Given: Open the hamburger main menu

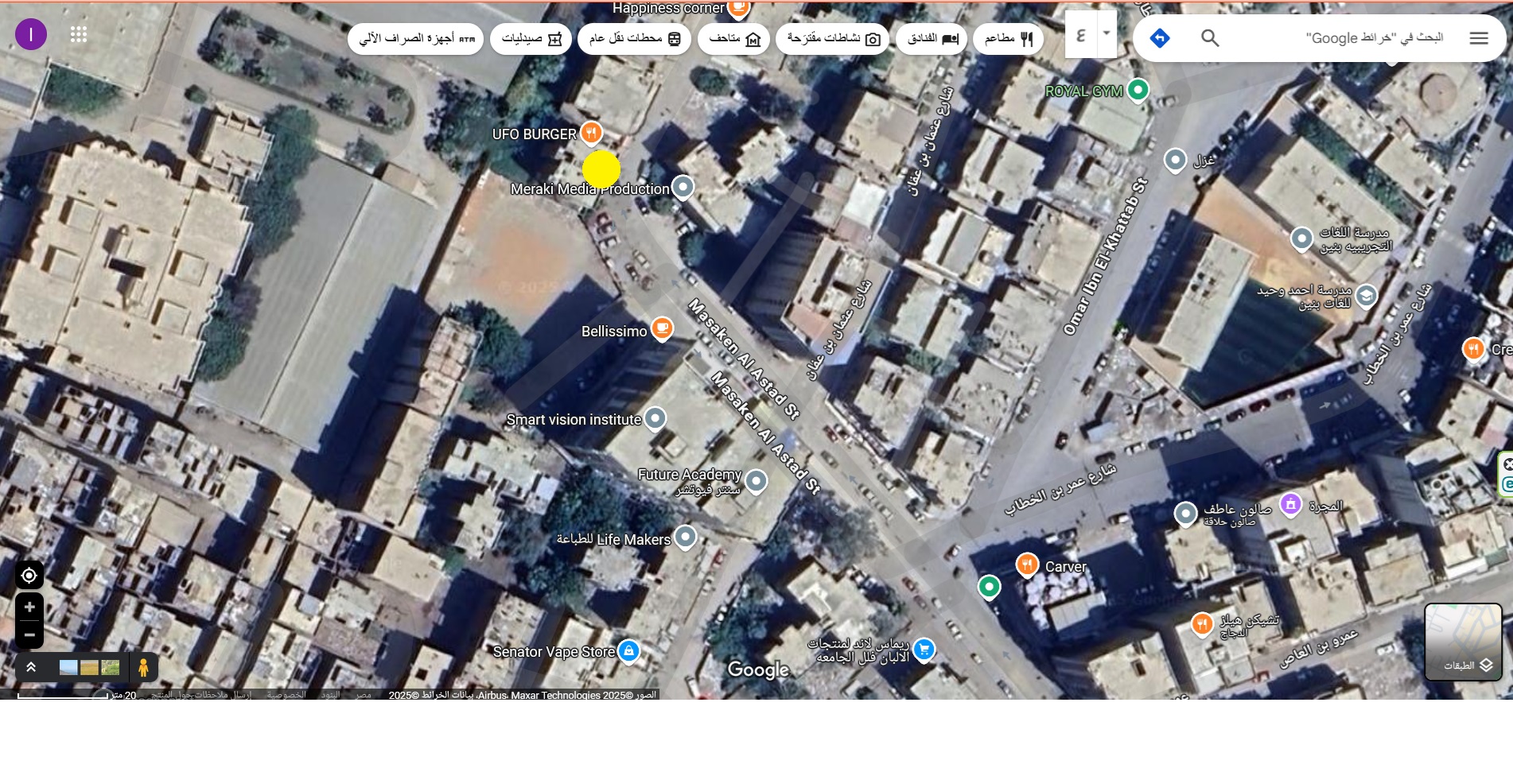Looking at the screenshot, I should [x=1478, y=38].
